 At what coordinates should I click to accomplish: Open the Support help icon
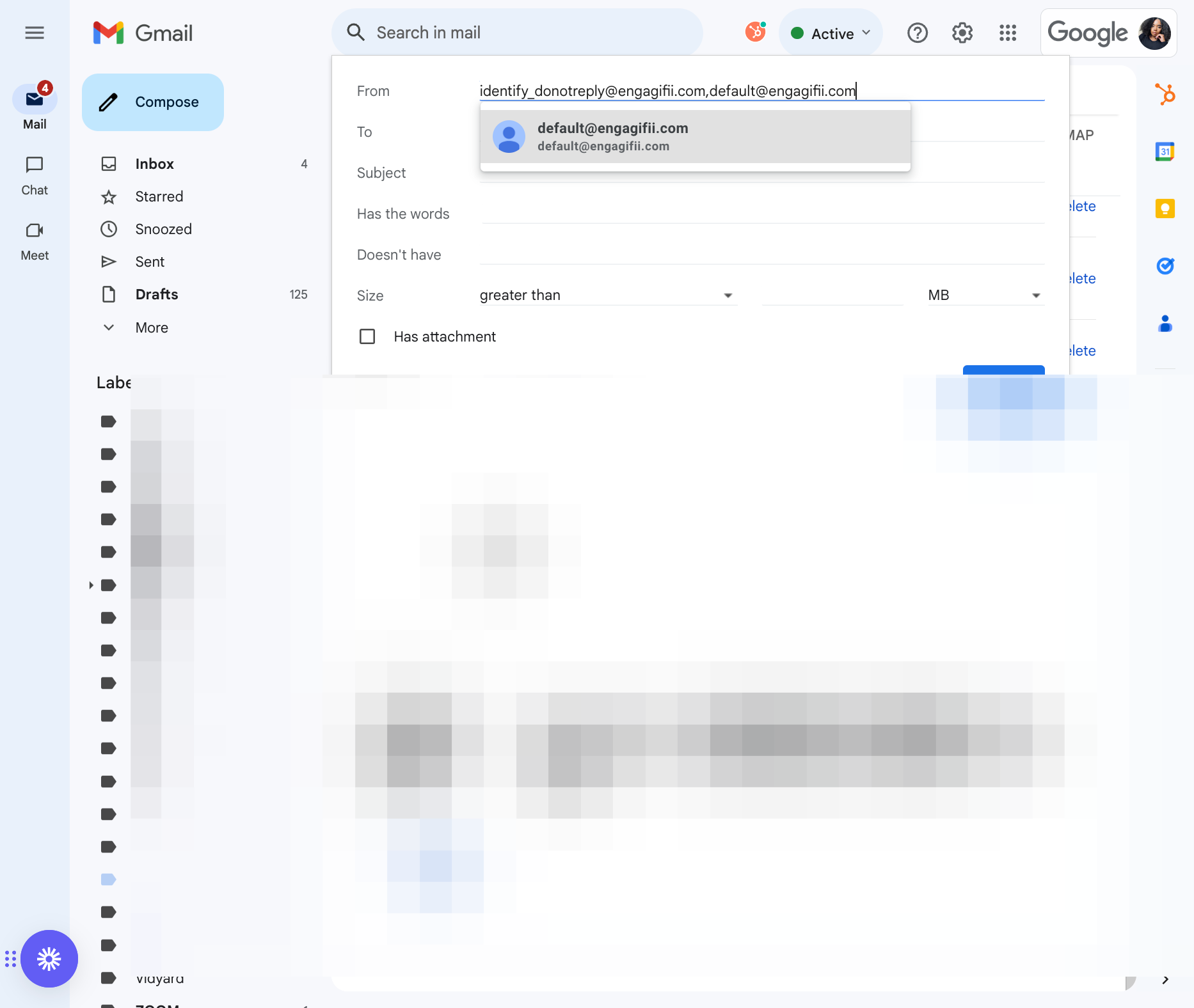click(x=918, y=33)
